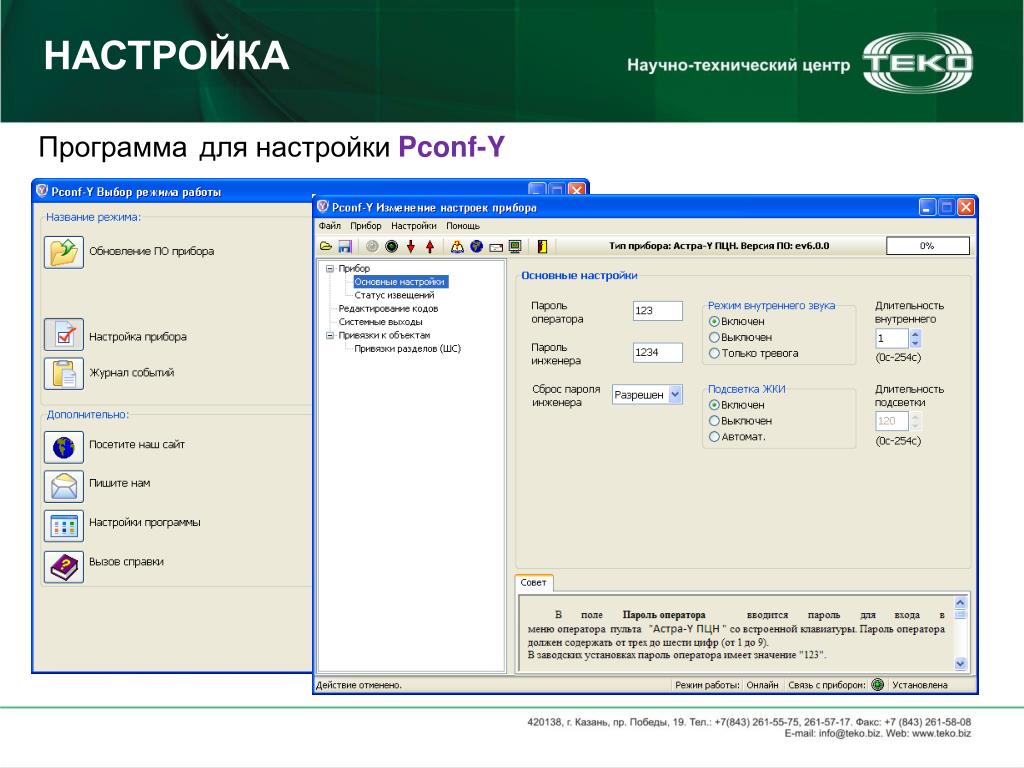Select Выключен for Подсветка ЖКИ

714,421
